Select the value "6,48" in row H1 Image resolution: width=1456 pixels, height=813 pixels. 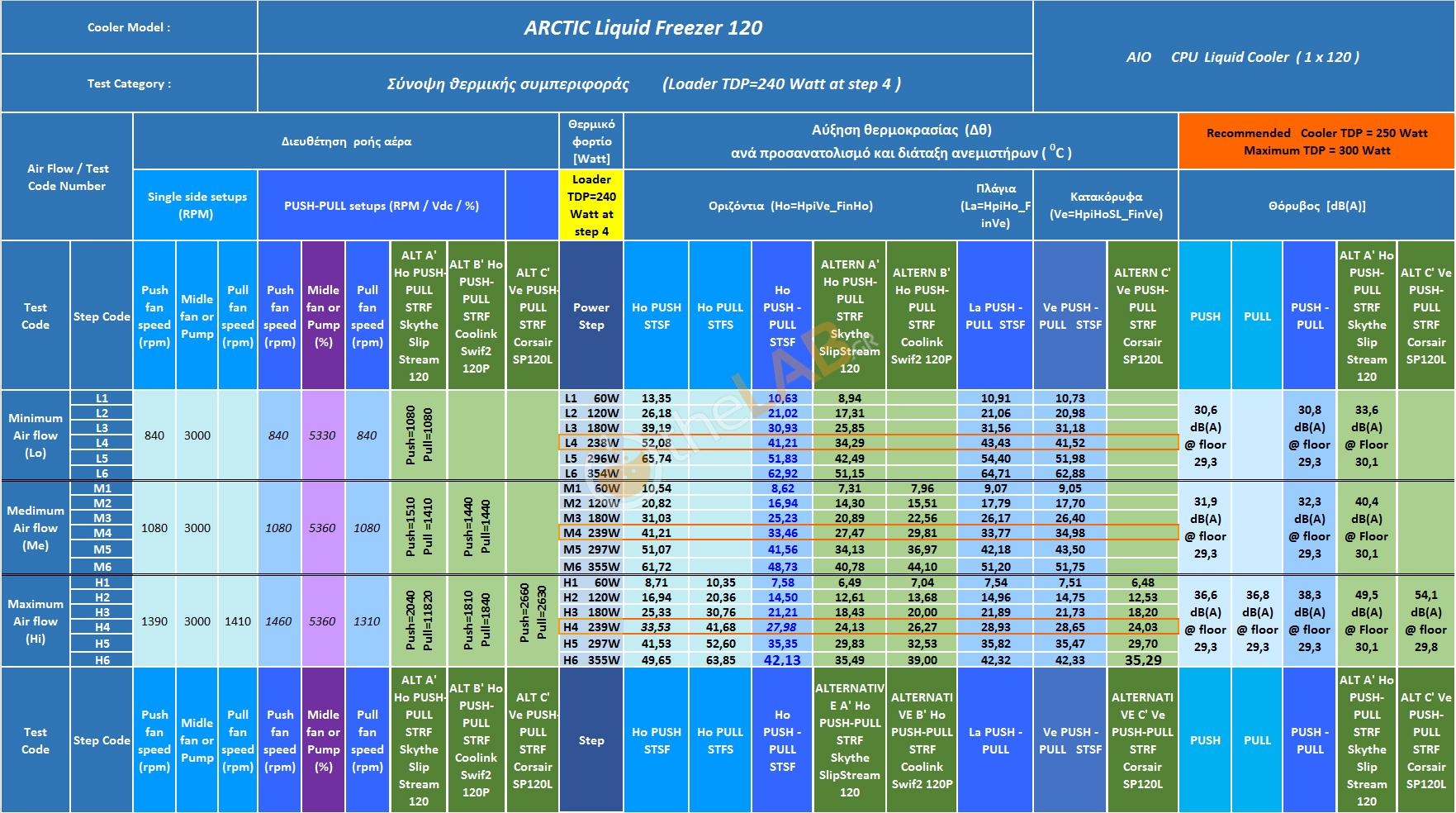click(x=1142, y=582)
